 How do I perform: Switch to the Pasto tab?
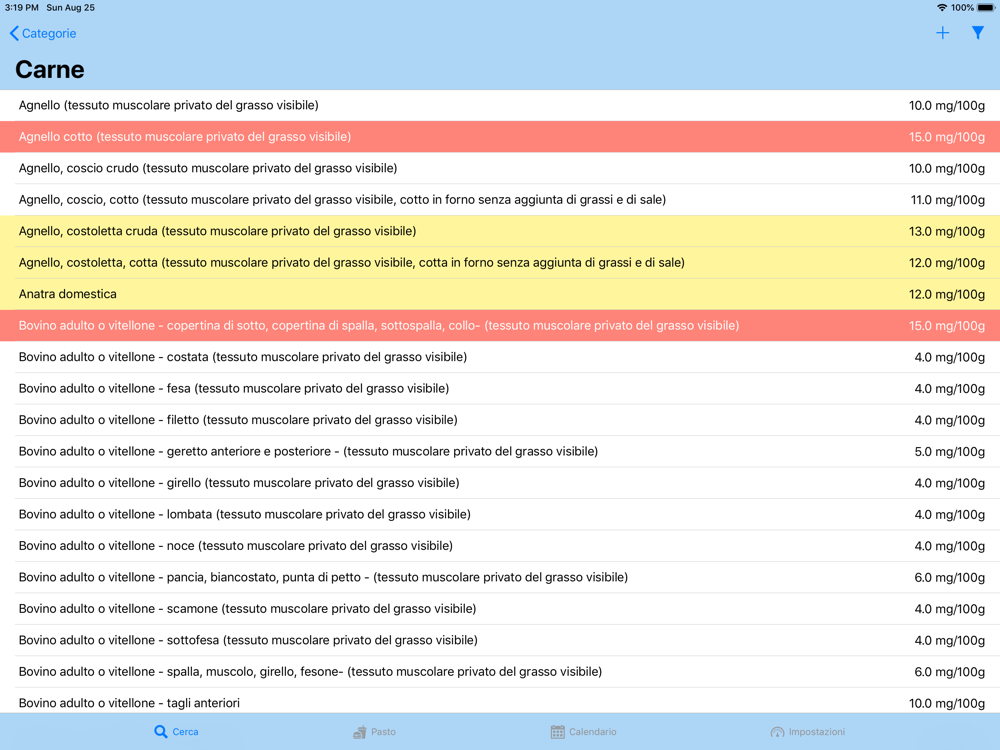point(374,732)
